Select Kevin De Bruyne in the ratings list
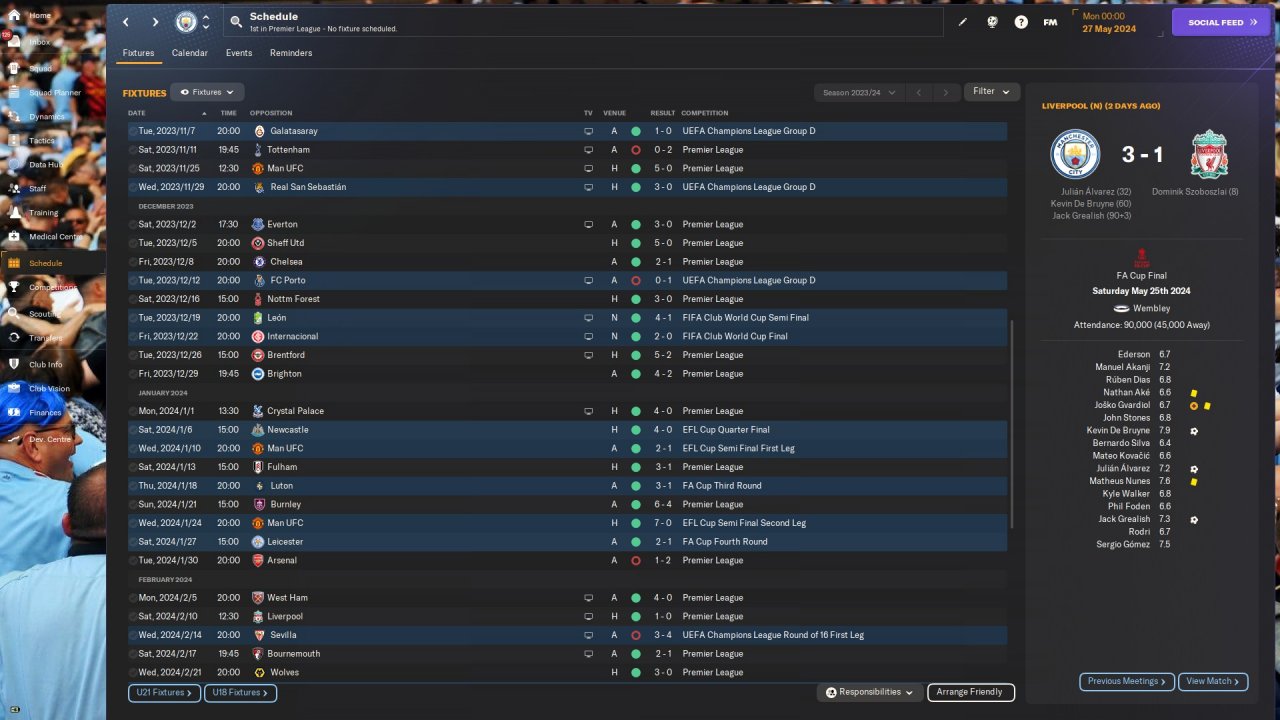The image size is (1280, 720). (1118, 431)
